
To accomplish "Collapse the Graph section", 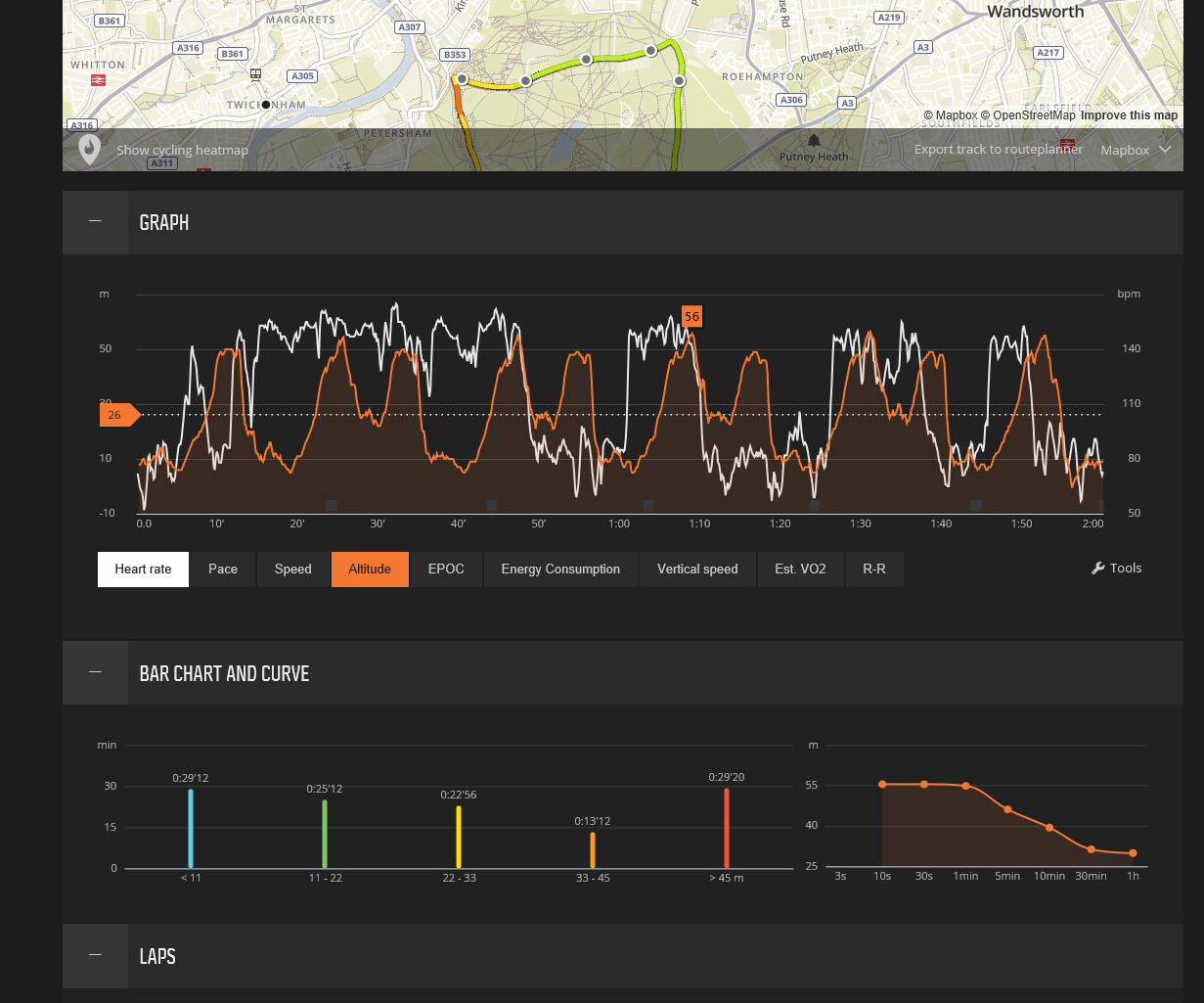I will point(95,222).
